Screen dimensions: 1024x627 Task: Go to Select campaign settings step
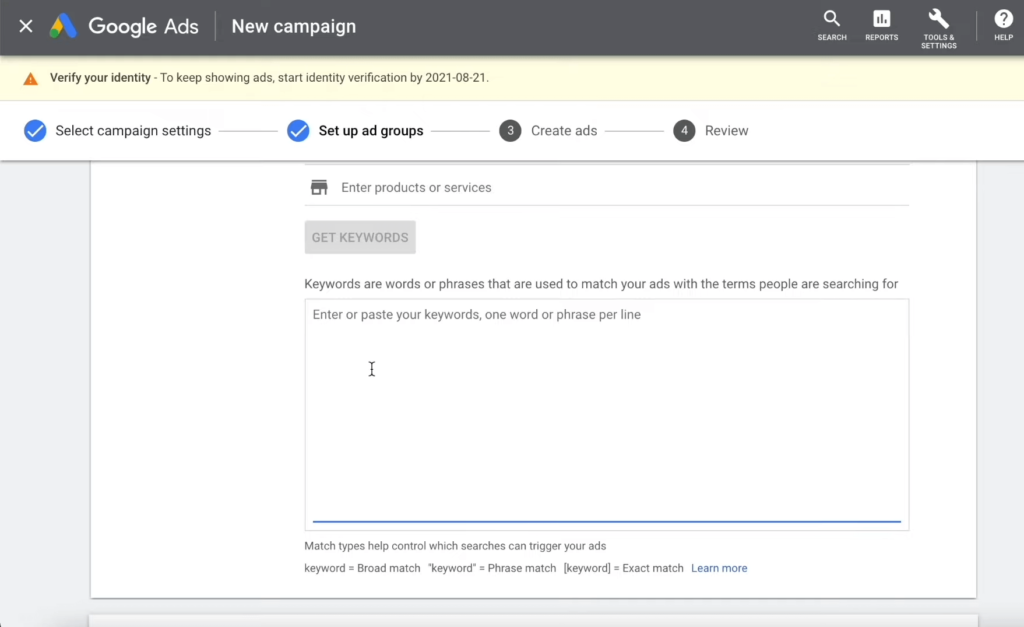coord(133,131)
